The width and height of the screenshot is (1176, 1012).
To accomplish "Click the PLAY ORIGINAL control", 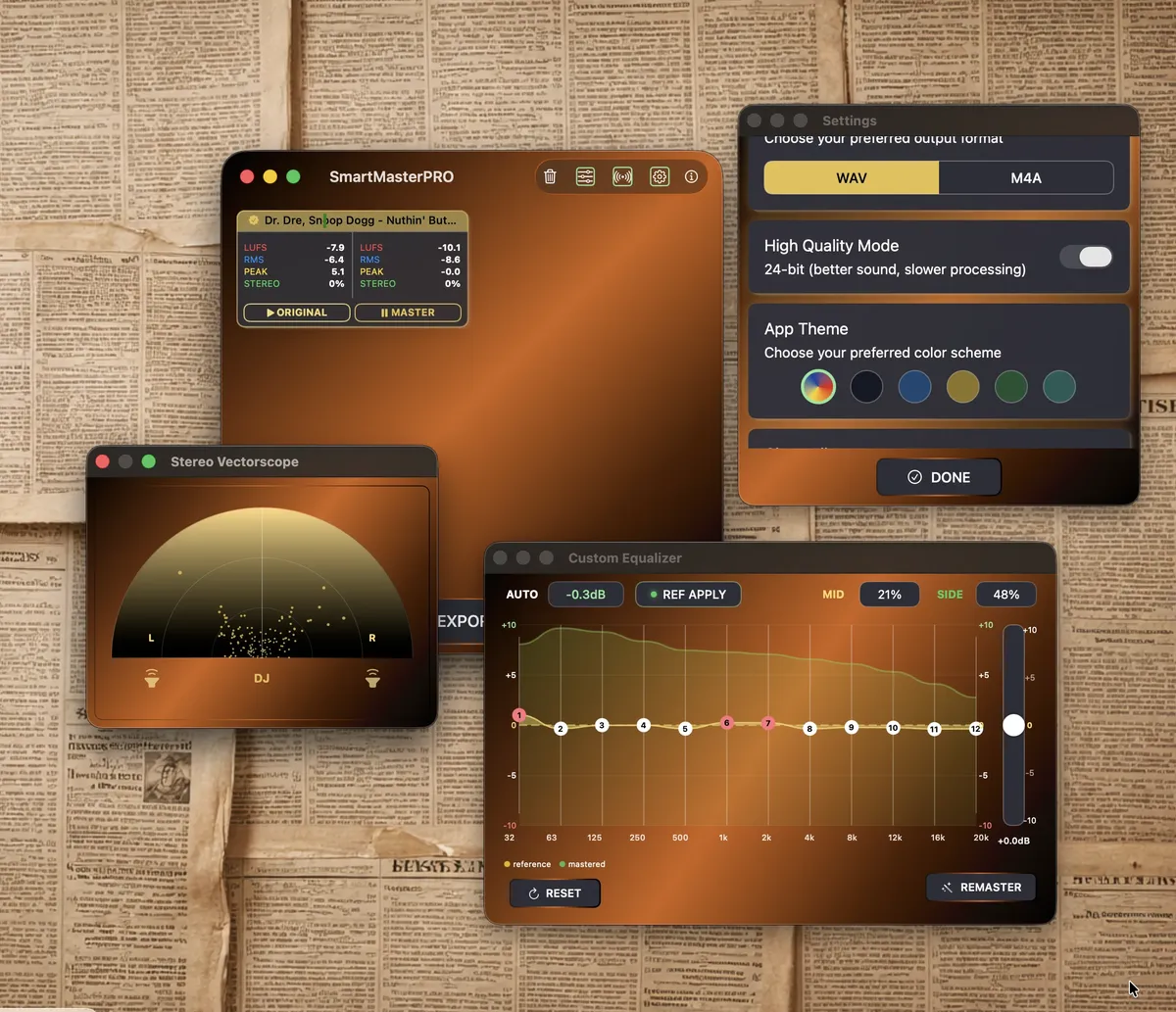I will click(x=295, y=313).
